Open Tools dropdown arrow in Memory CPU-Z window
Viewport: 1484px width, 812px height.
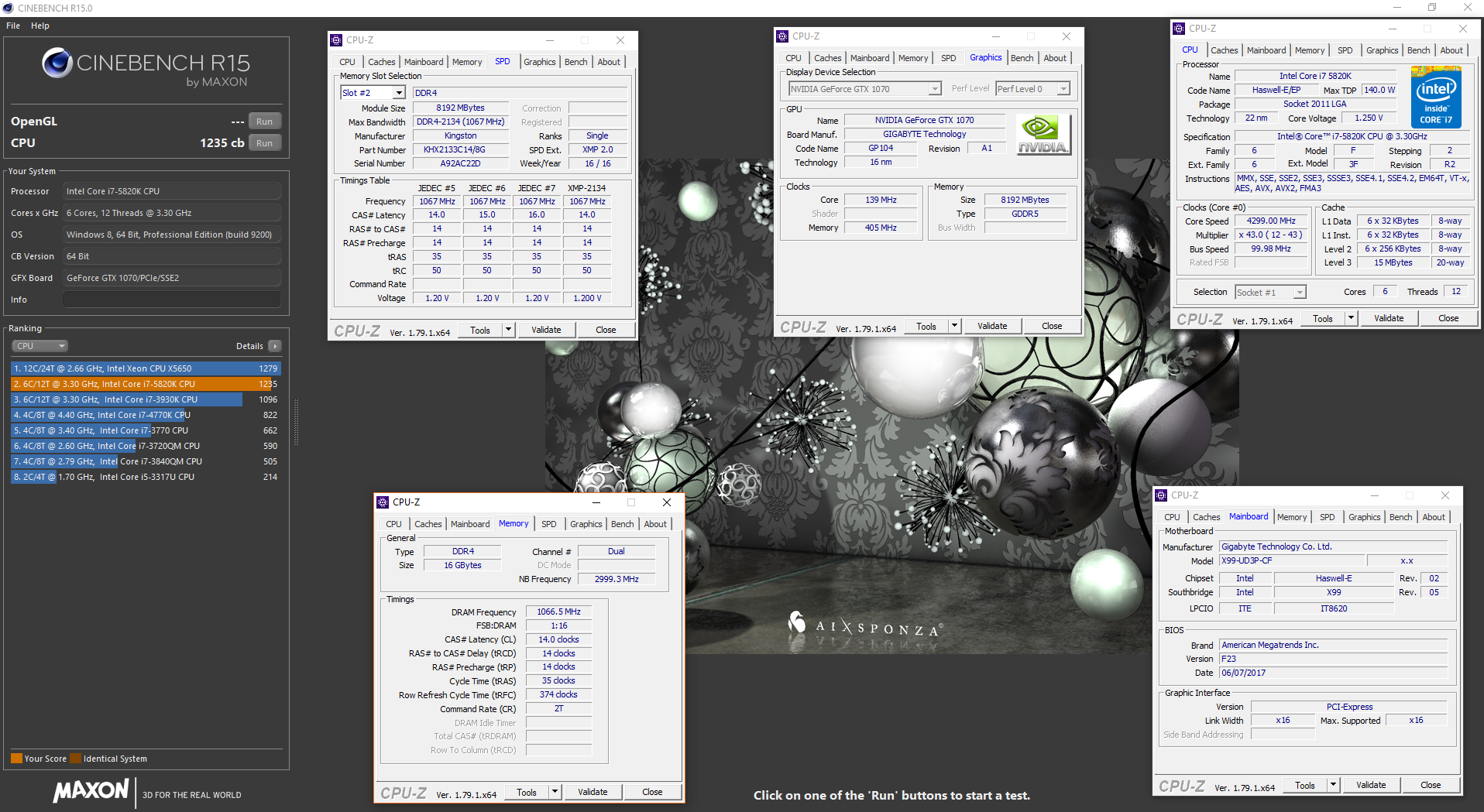click(x=555, y=792)
